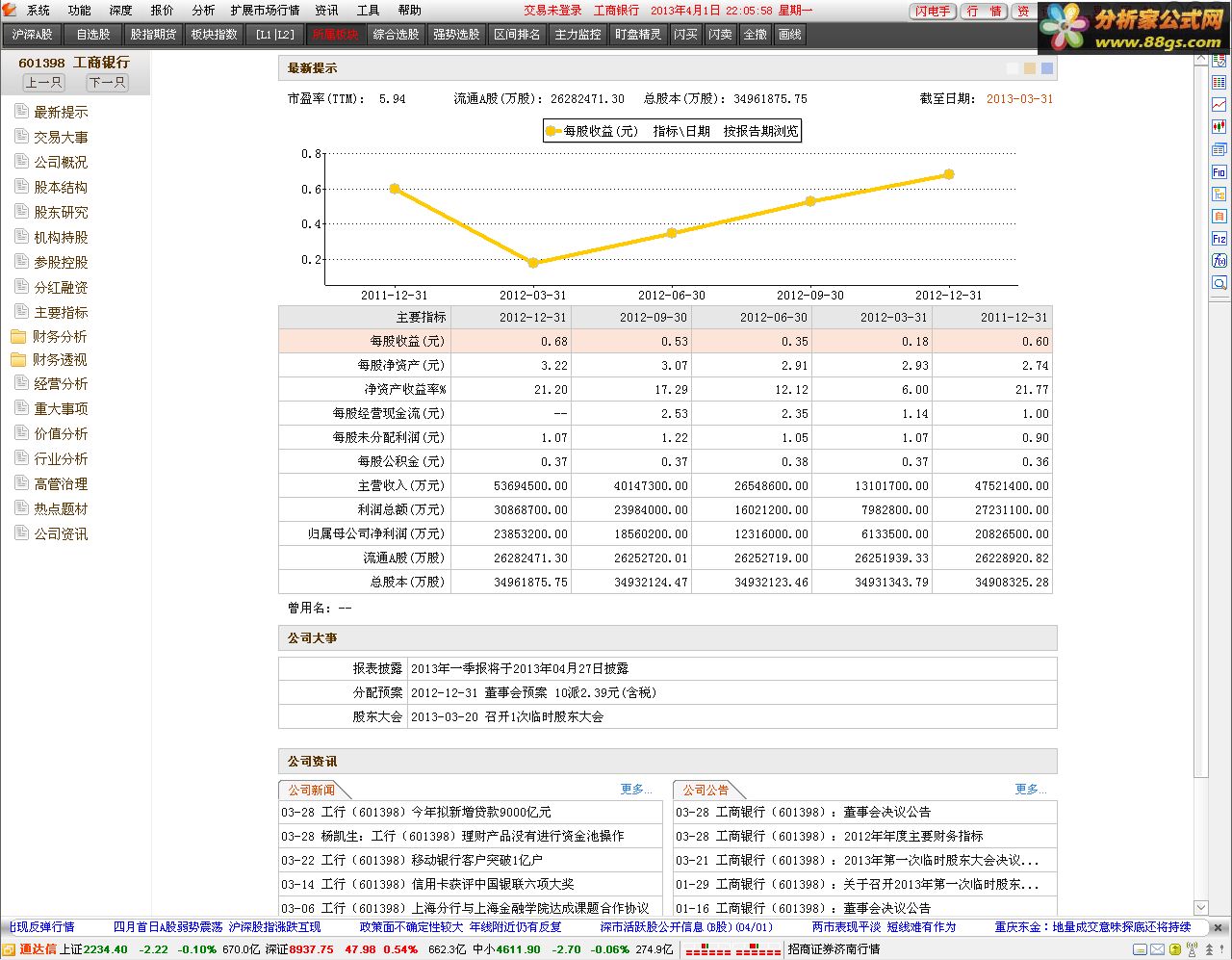The width and height of the screenshot is (1232, 960).
Task: Open the 扩展市场行情 menu
Action: click(265, 11)
